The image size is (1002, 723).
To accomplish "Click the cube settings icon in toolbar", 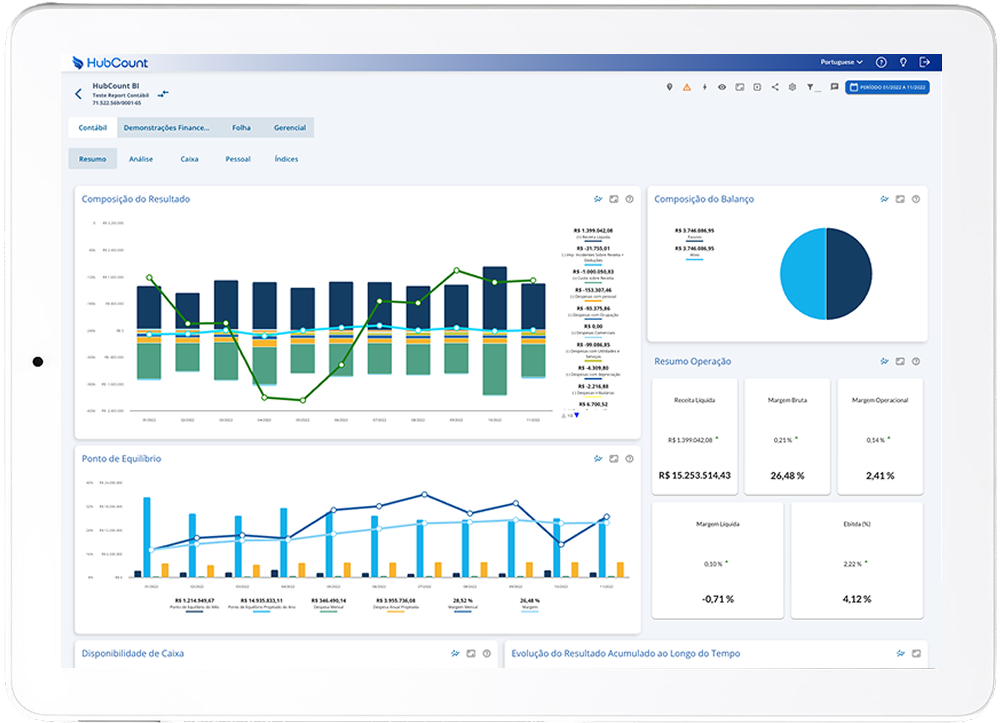I will click(x=792, y=87).
